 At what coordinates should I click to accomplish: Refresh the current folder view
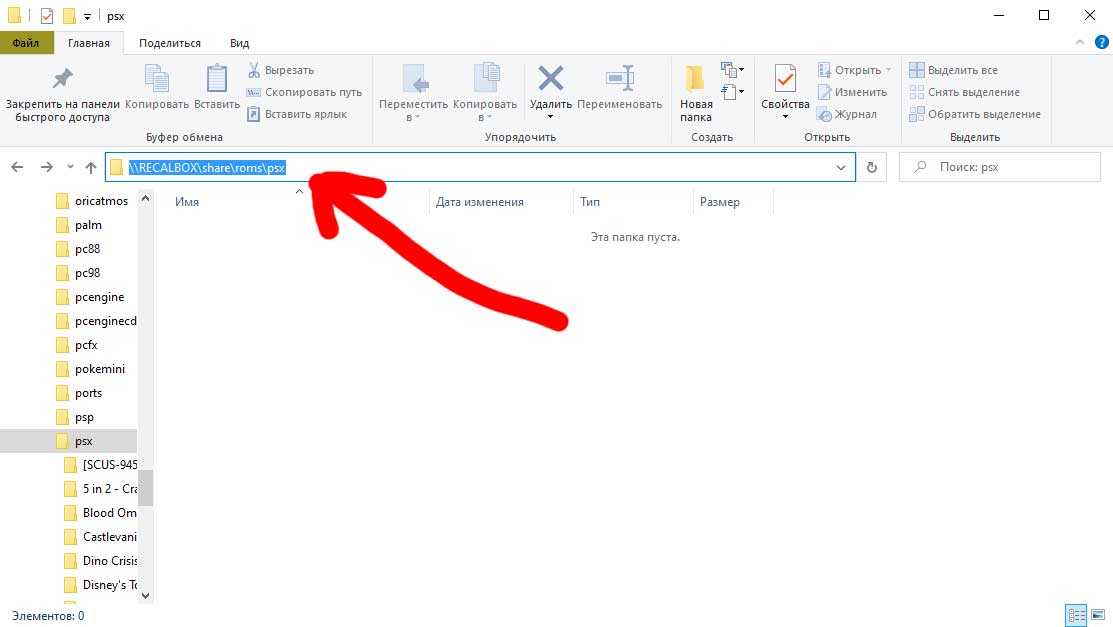872,168
